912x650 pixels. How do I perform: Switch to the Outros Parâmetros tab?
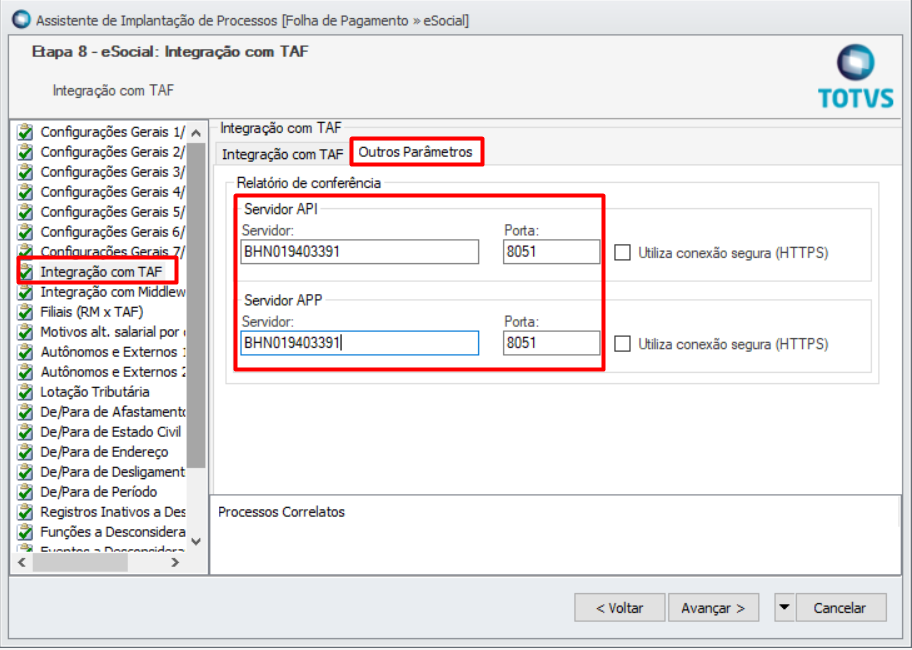415,152
